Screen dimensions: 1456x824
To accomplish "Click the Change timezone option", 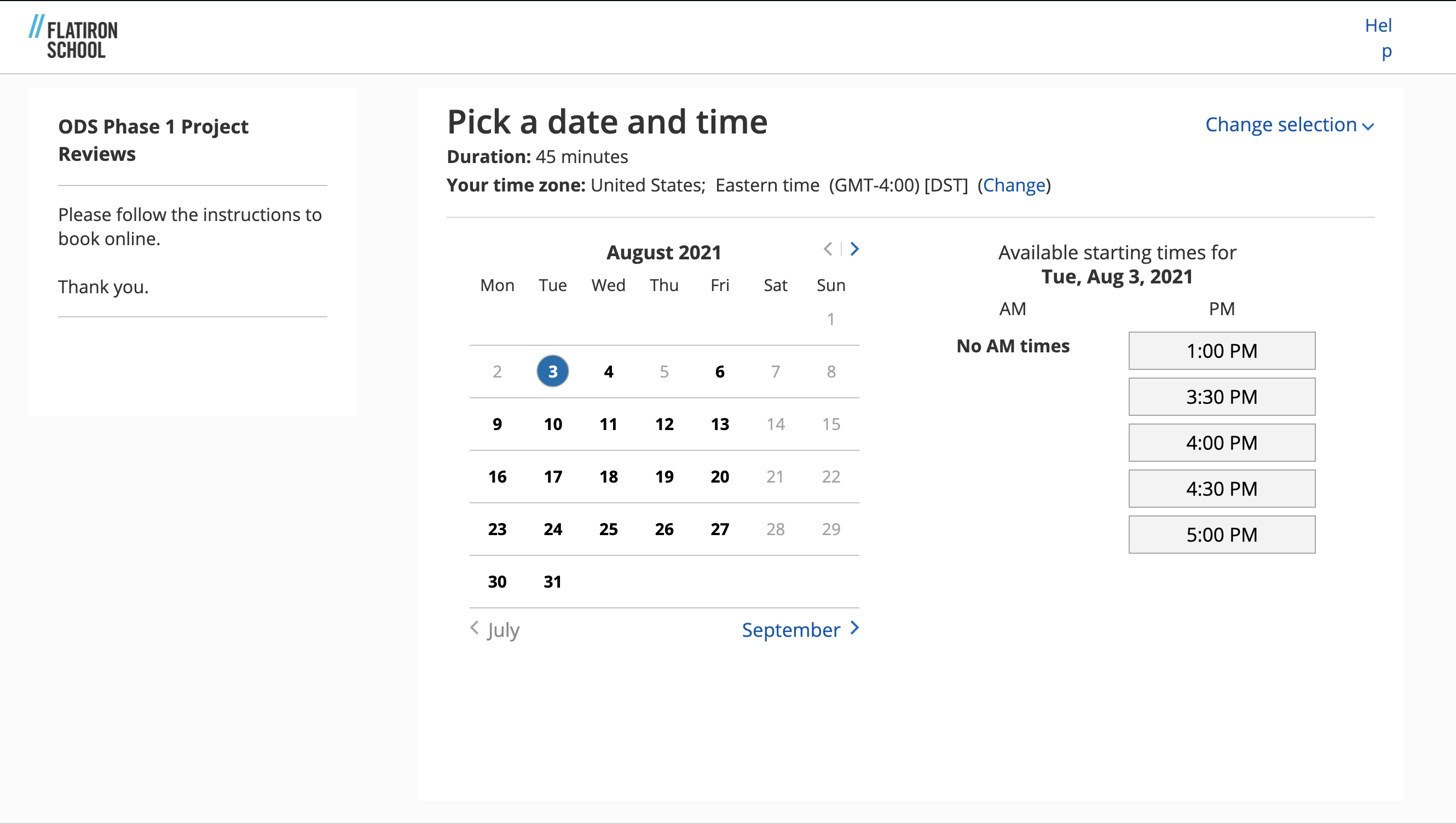I will 1014,184.
